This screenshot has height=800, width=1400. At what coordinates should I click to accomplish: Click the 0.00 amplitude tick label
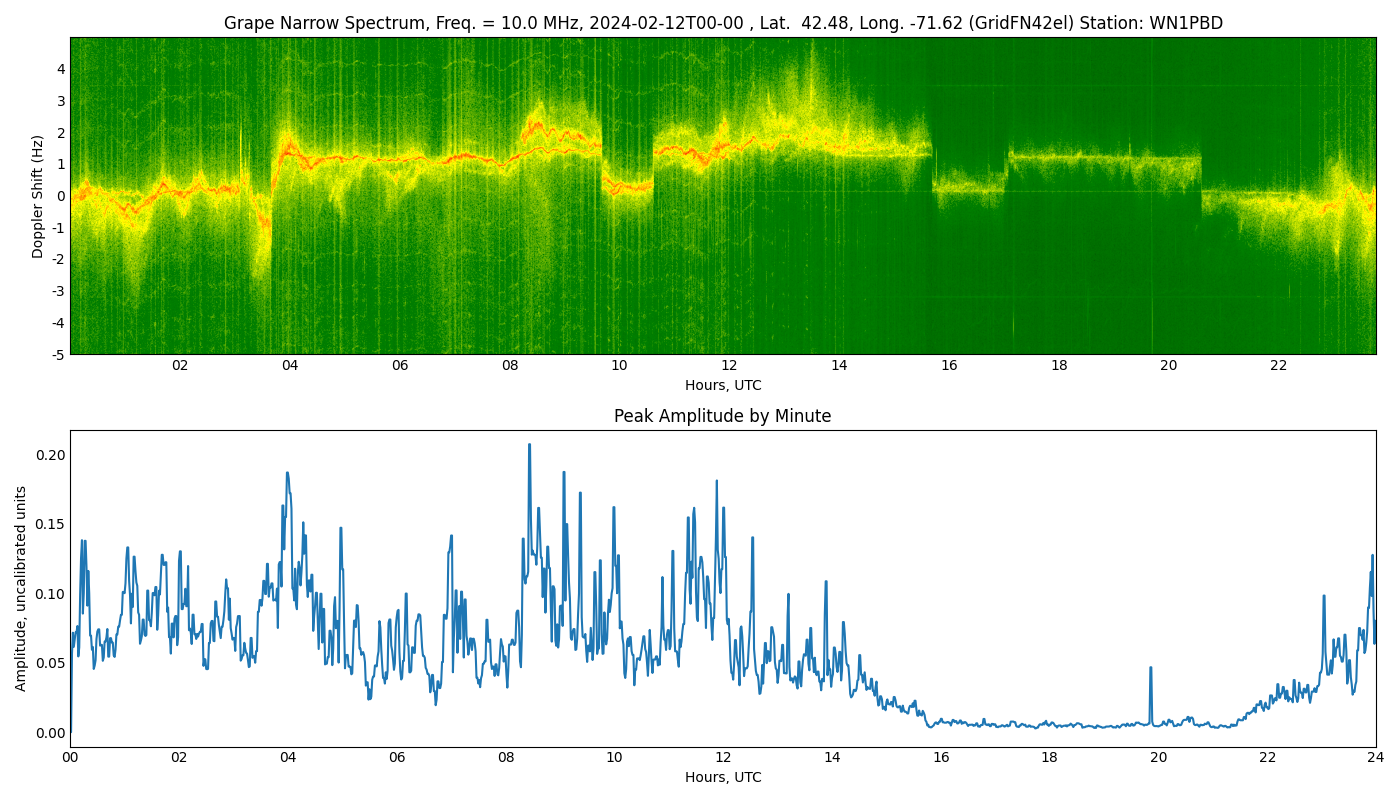point(50,732)
